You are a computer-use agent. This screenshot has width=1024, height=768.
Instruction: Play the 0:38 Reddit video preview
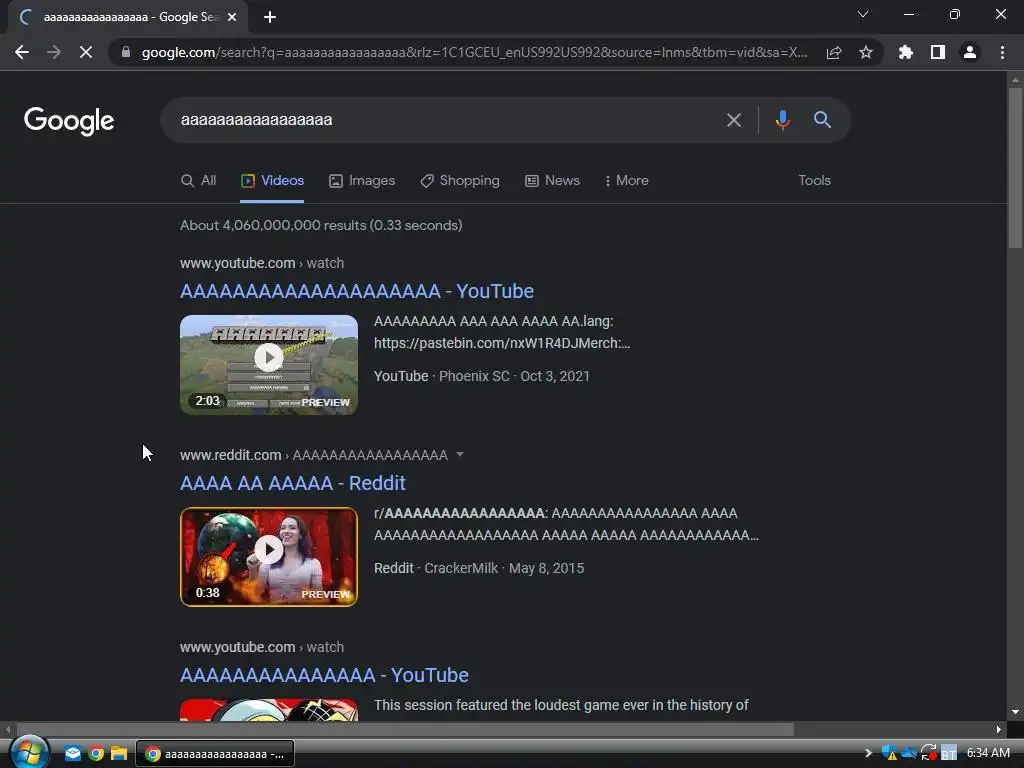(x=269, y=556)
